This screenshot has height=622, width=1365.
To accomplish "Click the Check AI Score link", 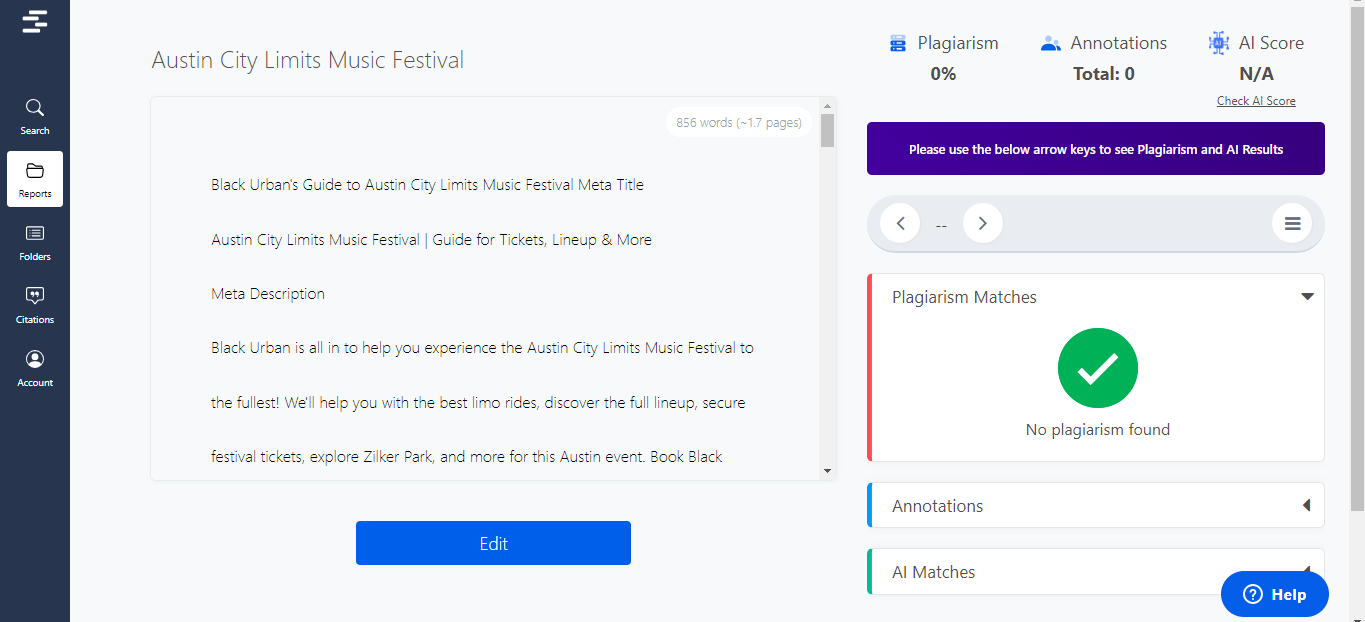I will pos(1256,101).
